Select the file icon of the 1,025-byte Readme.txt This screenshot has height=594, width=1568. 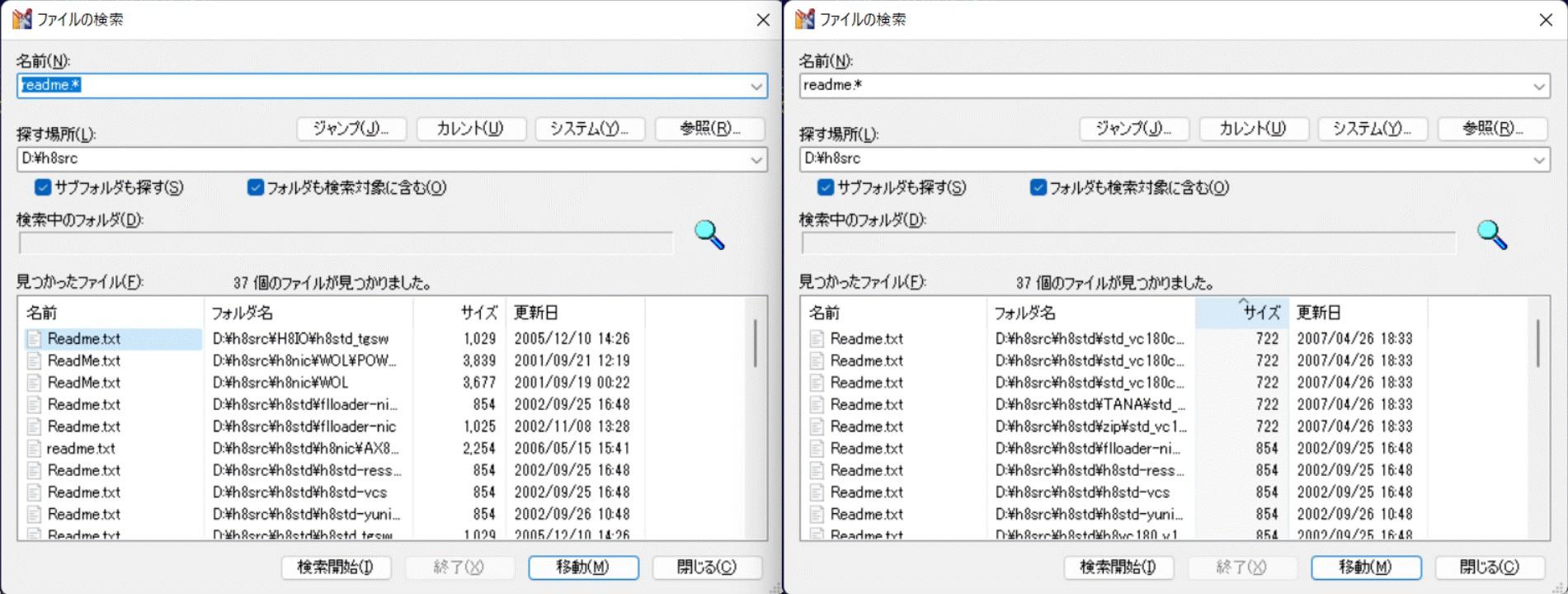coord(34,427)
